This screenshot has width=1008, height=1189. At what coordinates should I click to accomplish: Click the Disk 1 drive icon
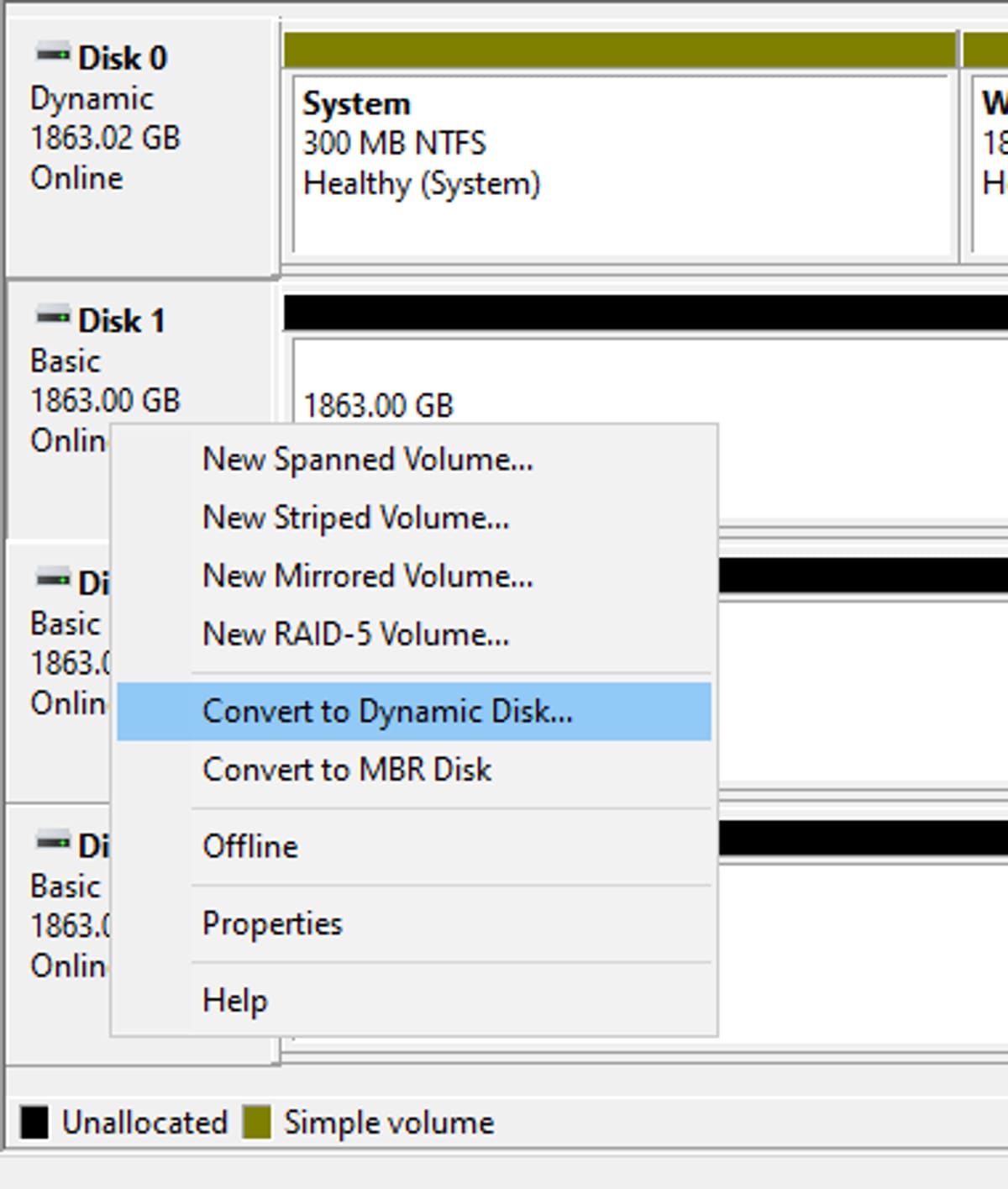[52, 318]
